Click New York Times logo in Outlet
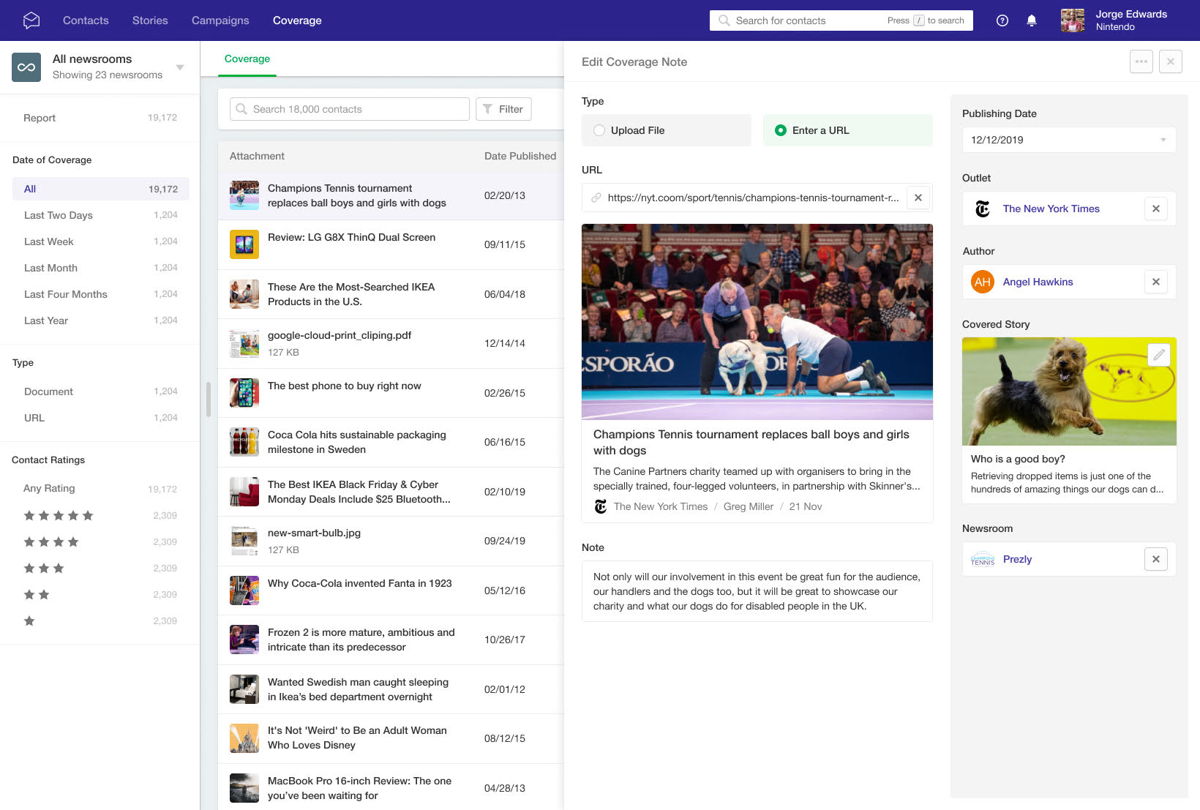The height and width of the screenshot is (810, 1200). 982,209
